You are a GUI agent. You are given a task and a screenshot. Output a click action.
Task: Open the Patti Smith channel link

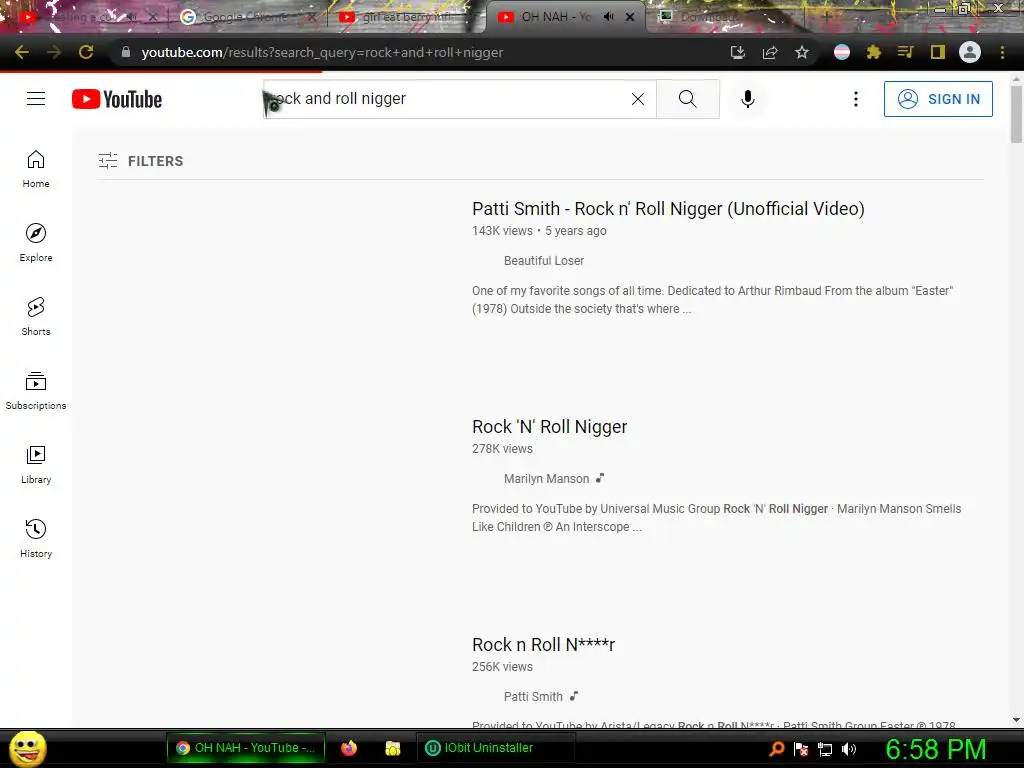pyautogui.click(x=533, y=697)
